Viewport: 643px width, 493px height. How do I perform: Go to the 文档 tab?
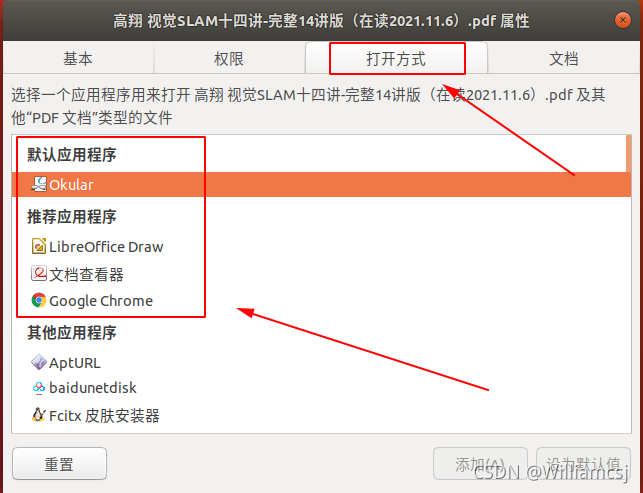coord(564,58)
